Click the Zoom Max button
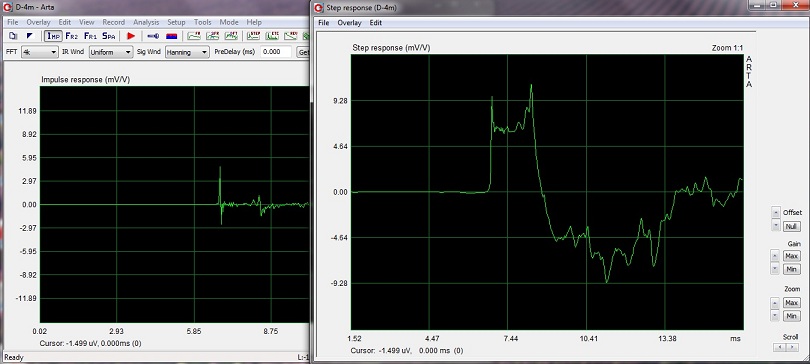The width and height of the screenshot is (810, 364). click(791, 303)
